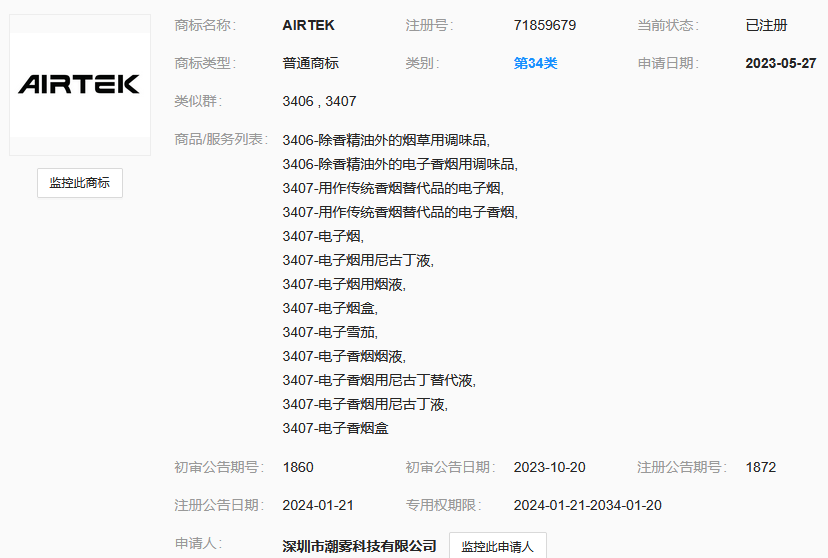Click the 商标名称 label

click(x=205, y=25)
